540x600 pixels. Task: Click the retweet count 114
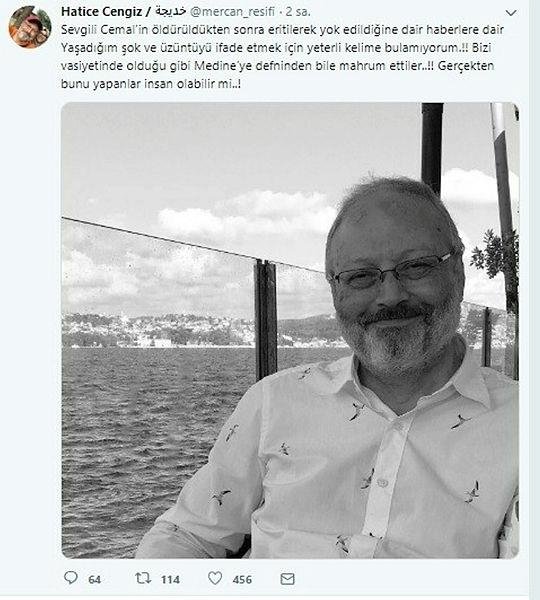click(x=170, y=579)
